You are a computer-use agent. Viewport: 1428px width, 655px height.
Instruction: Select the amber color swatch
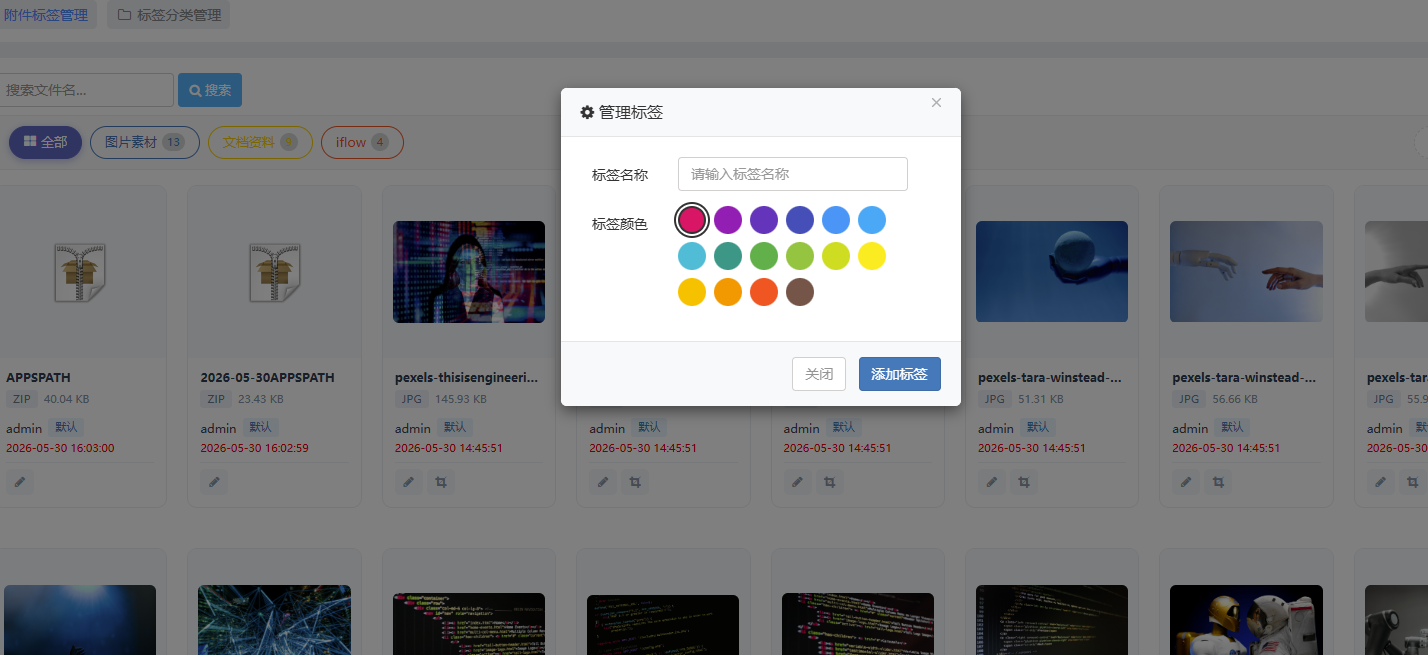click(692, 292)
